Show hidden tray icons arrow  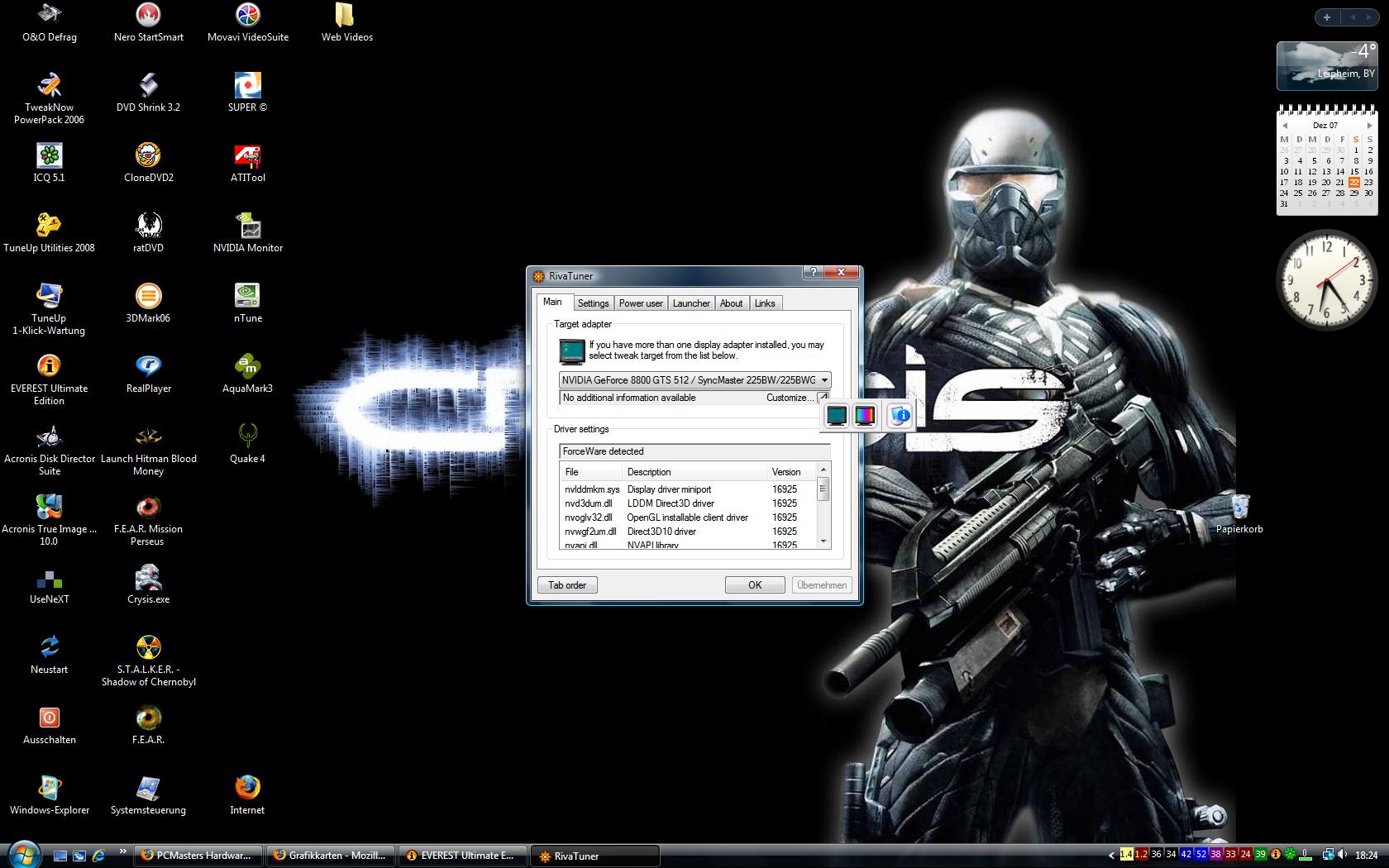click(x=1111, y=855)
